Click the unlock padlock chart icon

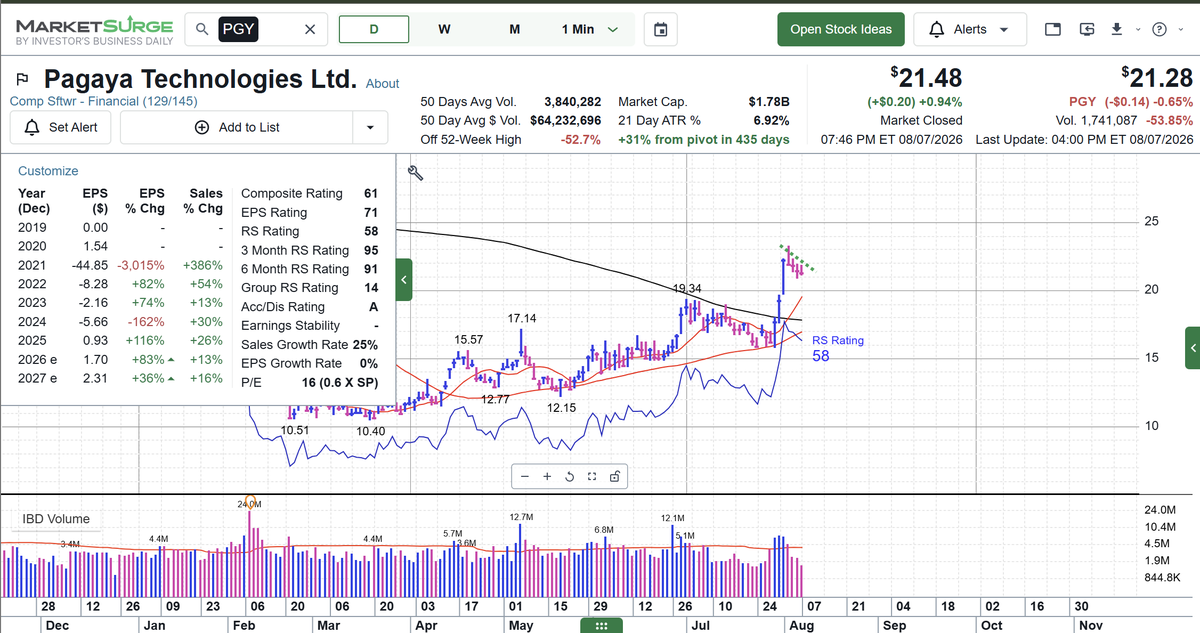614,477
